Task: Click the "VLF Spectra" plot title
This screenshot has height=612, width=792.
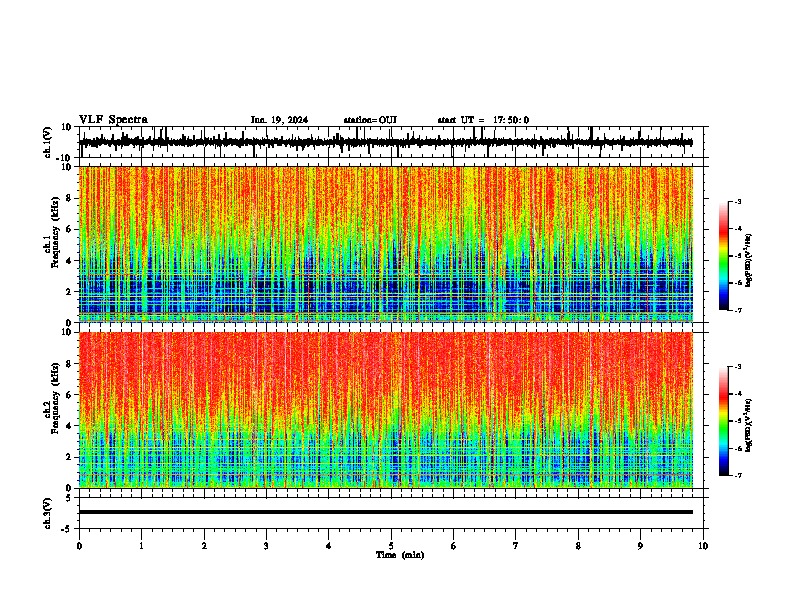Action: 113,120
